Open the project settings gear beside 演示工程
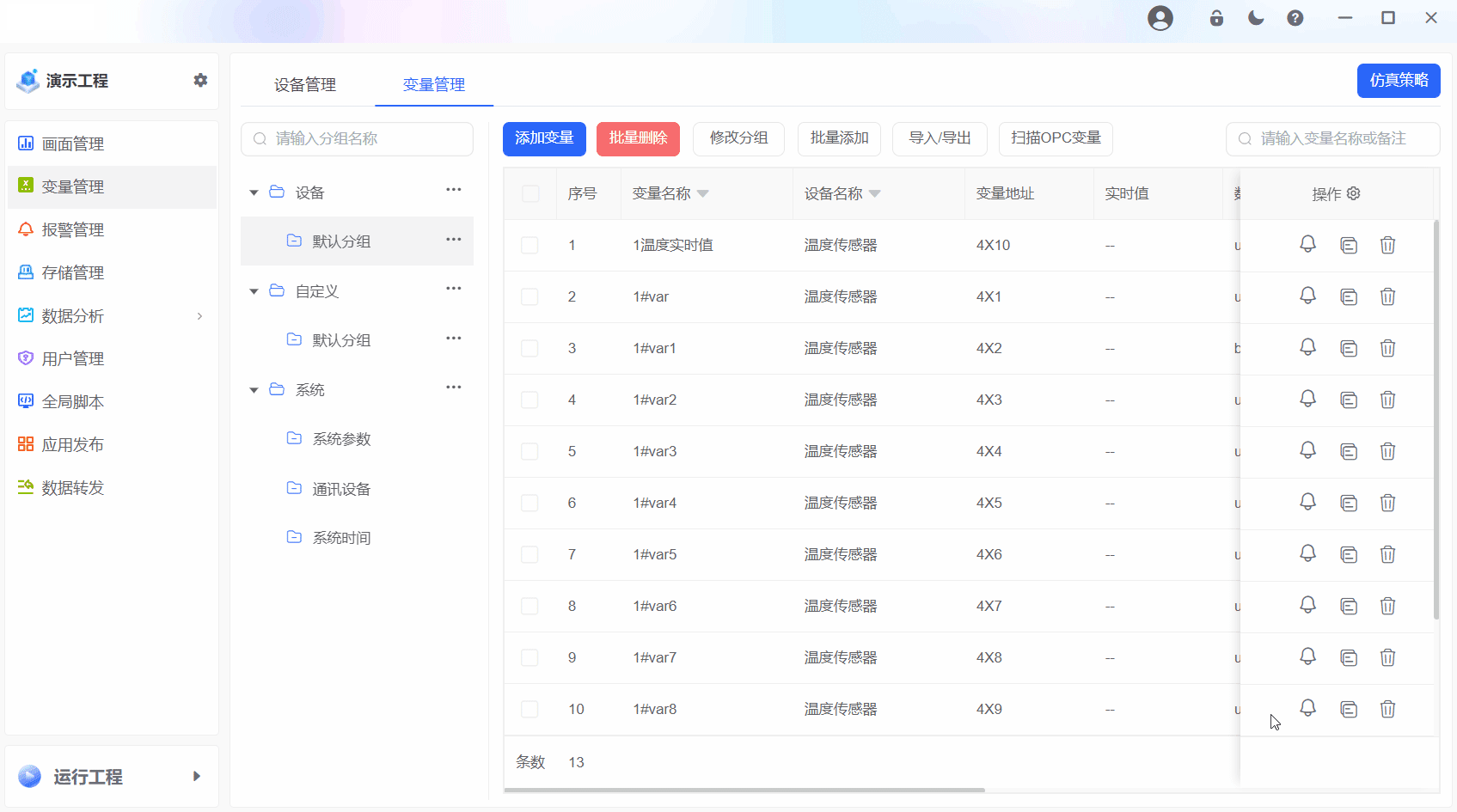Viewport: 1457px width, 812px height. pos(200,79)
